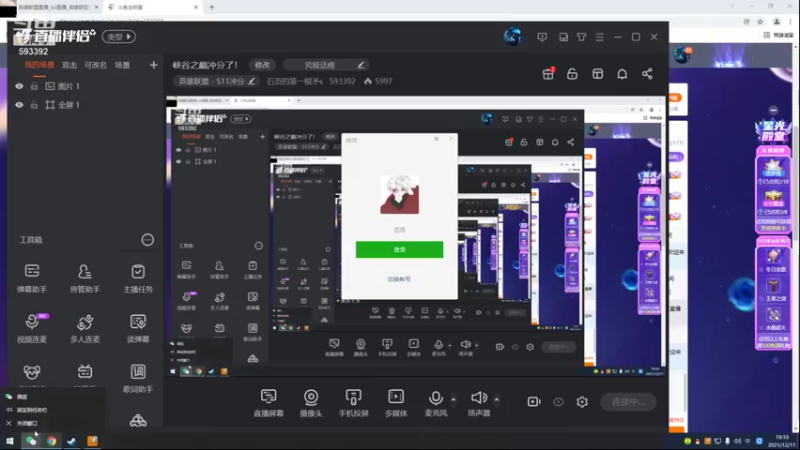
Task: Open the notification bell
Action: coord(622,74)
